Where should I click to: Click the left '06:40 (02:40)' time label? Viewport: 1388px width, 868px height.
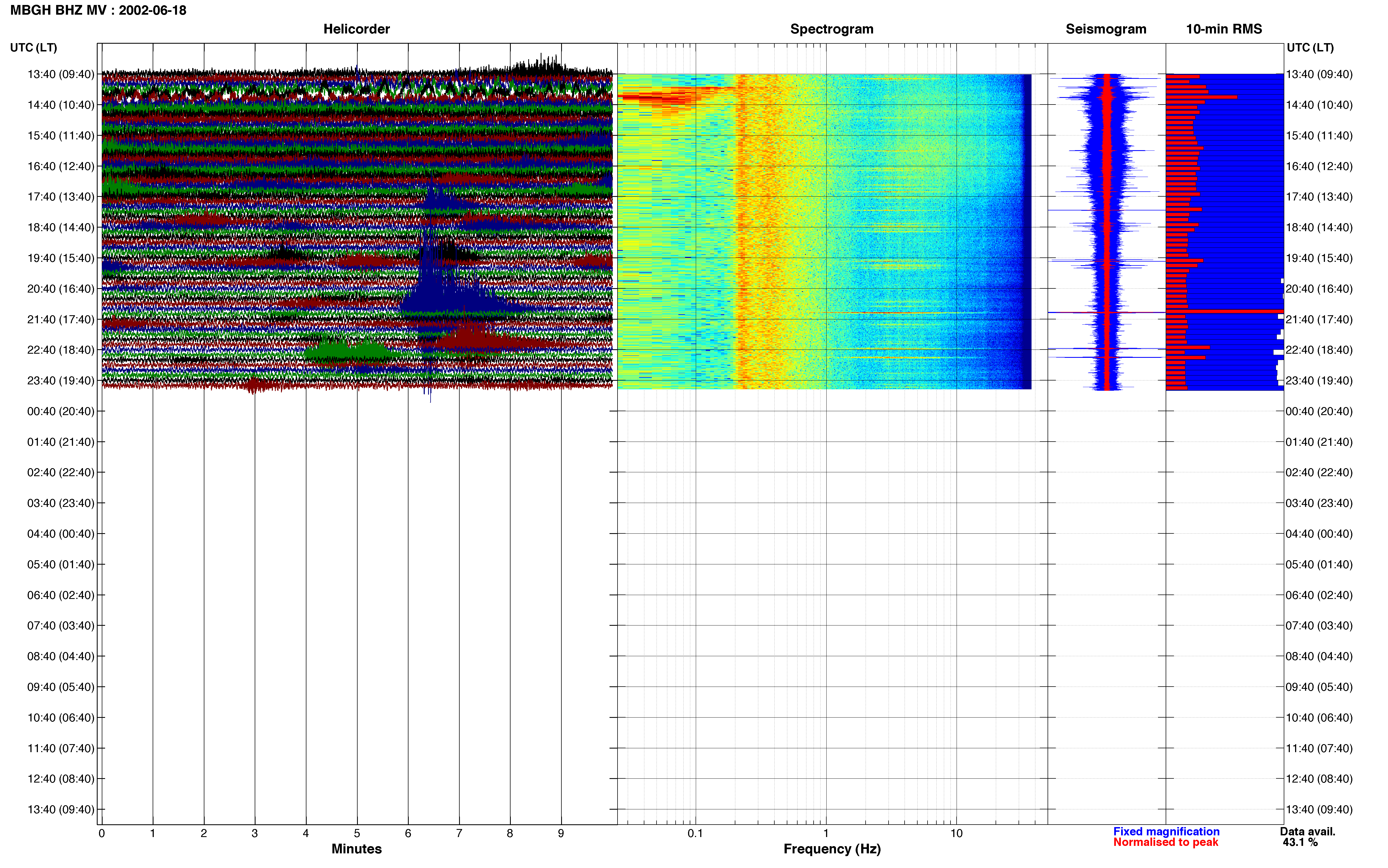pyautogui.click(x=61, y=595)
